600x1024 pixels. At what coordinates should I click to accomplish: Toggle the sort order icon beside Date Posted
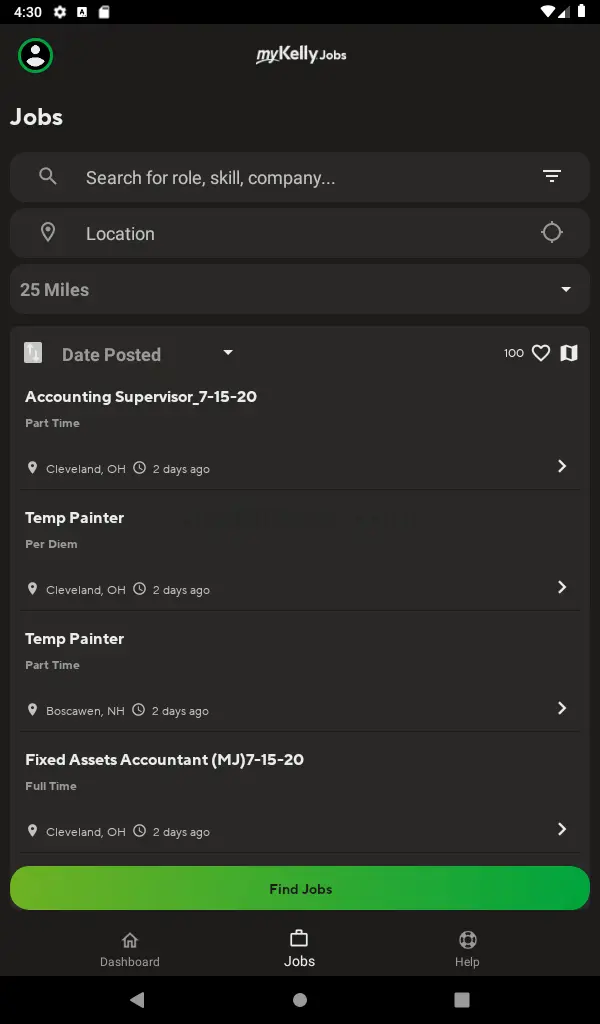33,353
